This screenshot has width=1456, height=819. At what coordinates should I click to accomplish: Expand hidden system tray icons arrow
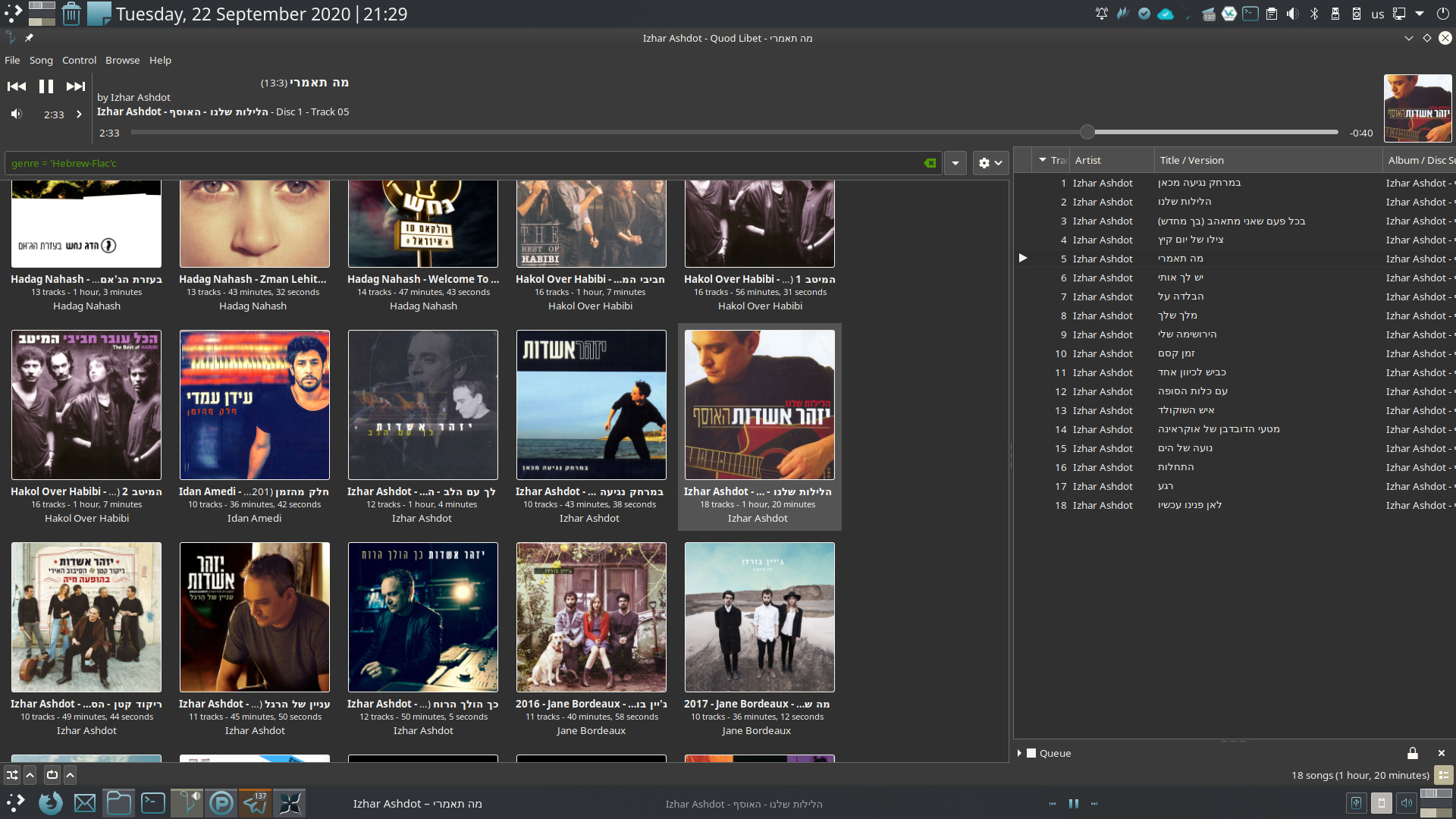(x=1420, y=14)
